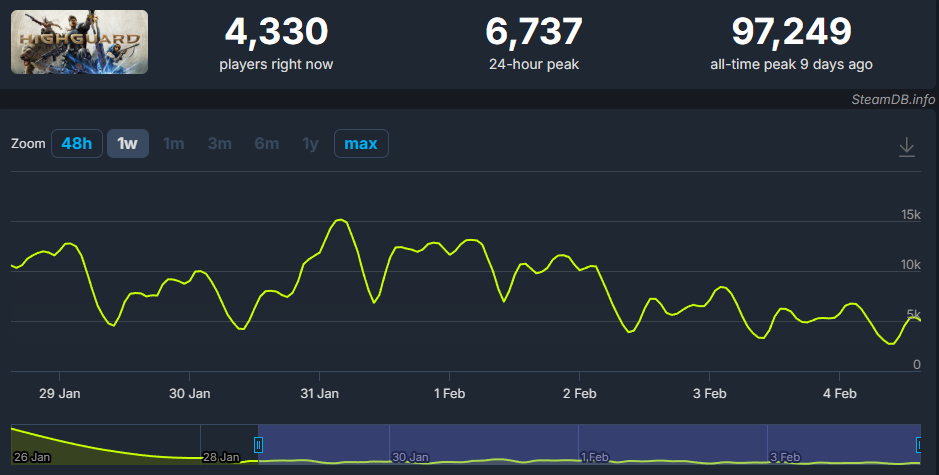Click the selected blue navigator range
The height and width of the screenshot is (475, 939).
[x=589, y=444]
